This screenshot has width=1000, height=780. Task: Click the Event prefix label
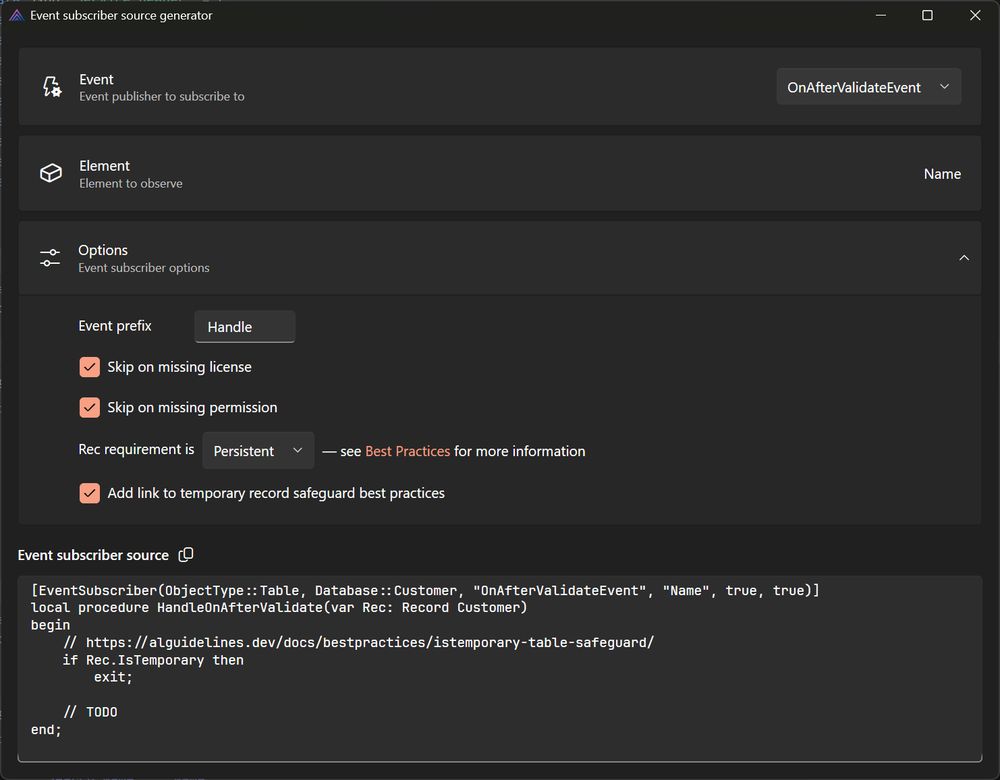click(x=115, y=325)
